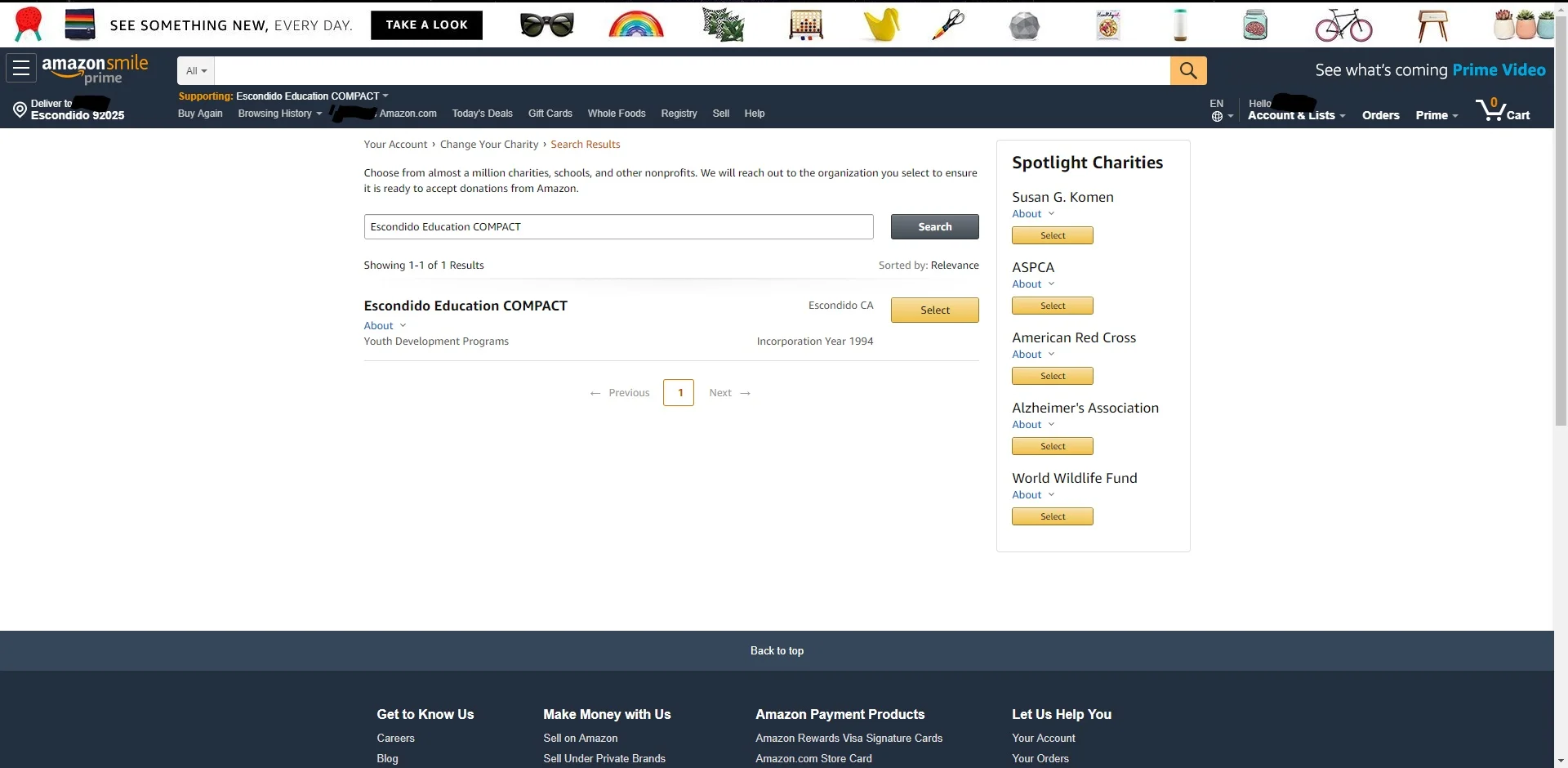The height and width of the screenshot is (768, 1568).
Task: Click Change Your Charity breadcrumb link
Action: 489,145
